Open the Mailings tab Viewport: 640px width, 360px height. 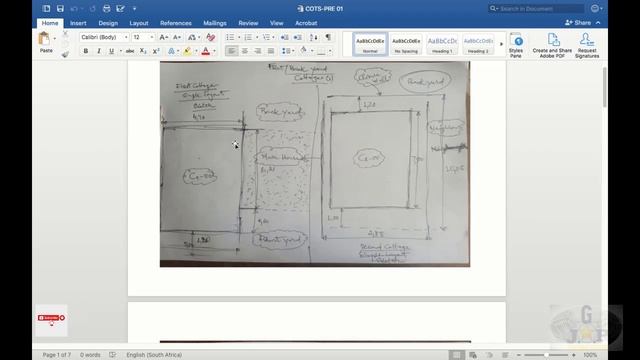tap(215, 23)
